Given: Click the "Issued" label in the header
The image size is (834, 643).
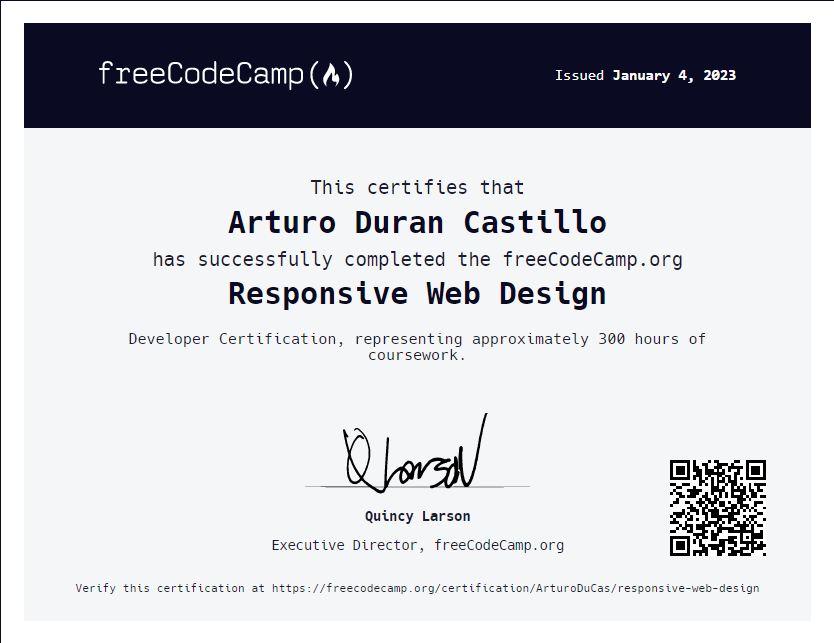Looking at the screenshot, I should pos(579,76).
